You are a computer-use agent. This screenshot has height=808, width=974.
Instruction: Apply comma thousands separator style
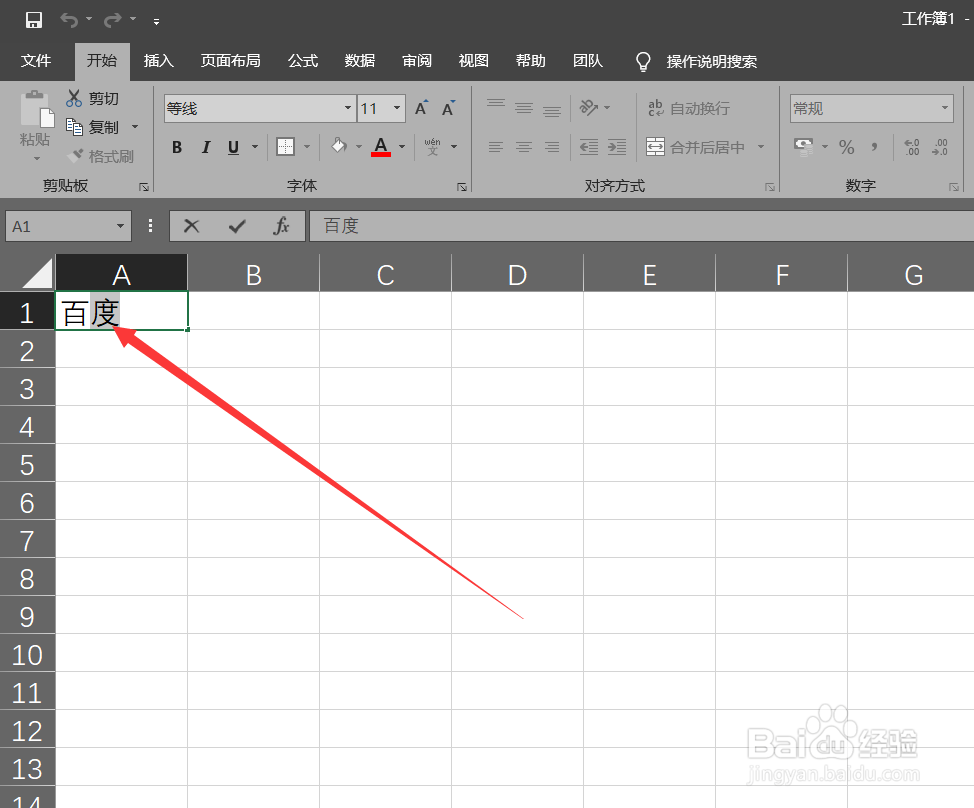tap(875, 147)
